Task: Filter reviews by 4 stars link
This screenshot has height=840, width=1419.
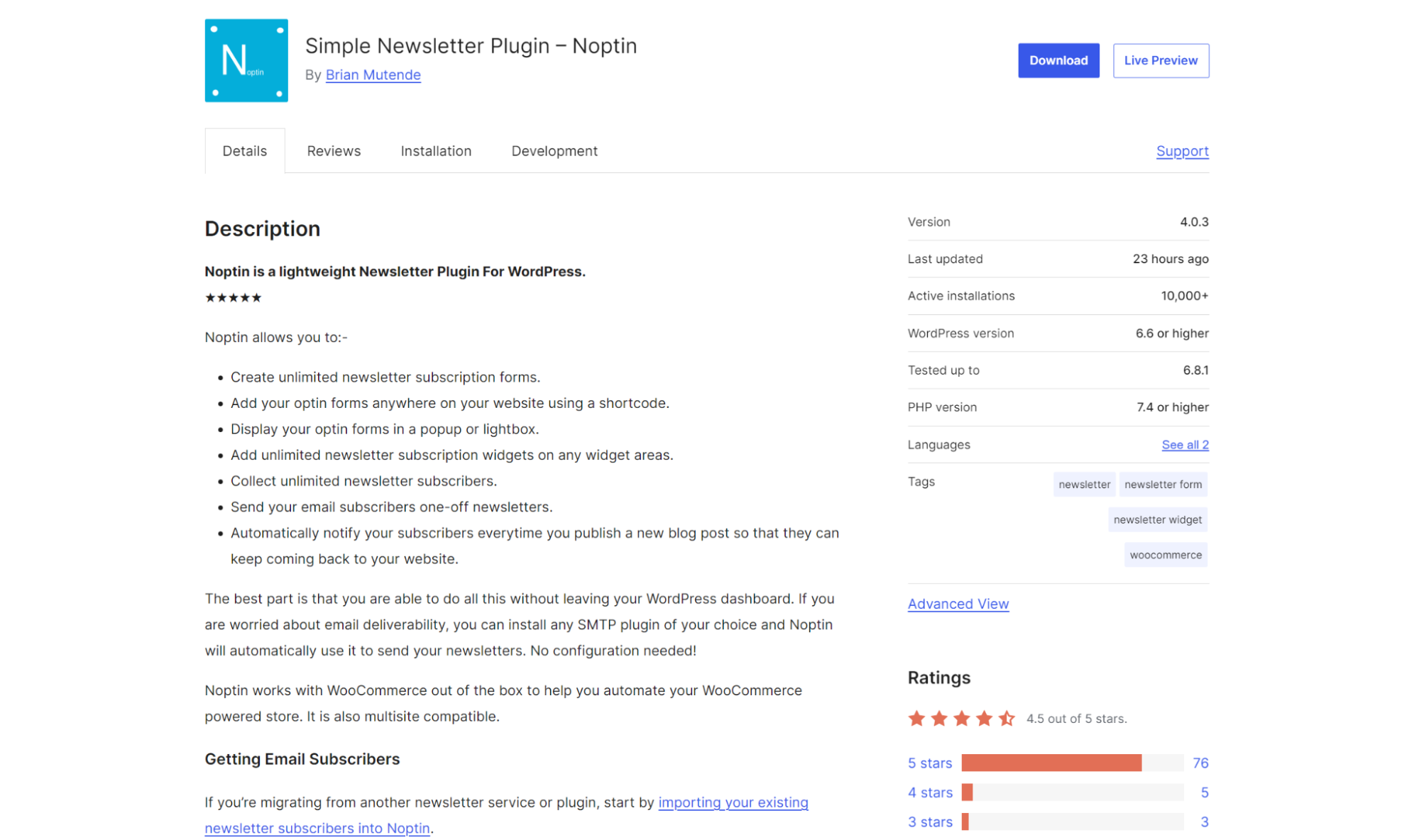Action: pyautogui.click(x=930, y=792)
